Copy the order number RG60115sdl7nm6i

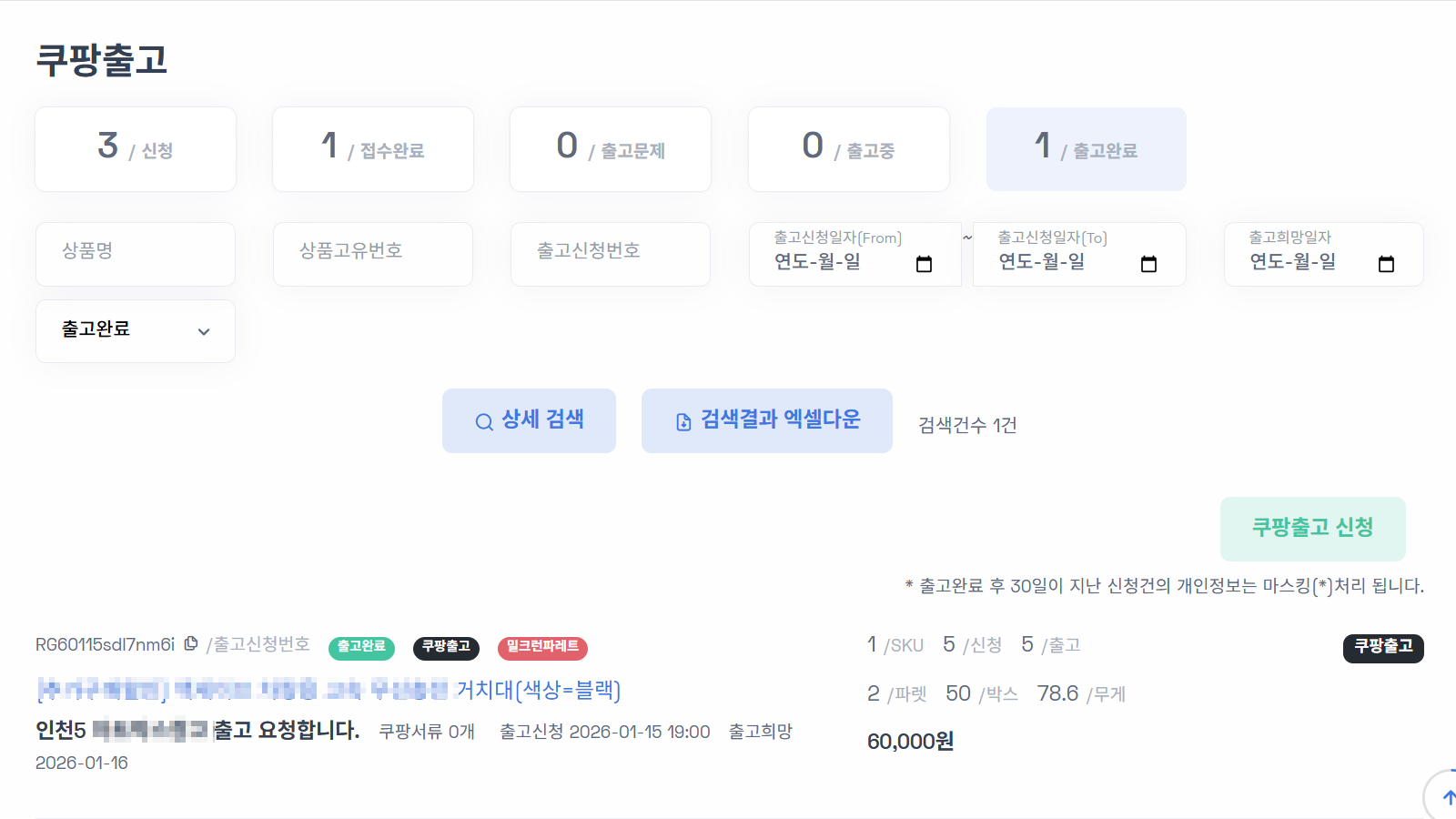pyautogui.click(x=190, y=643)
